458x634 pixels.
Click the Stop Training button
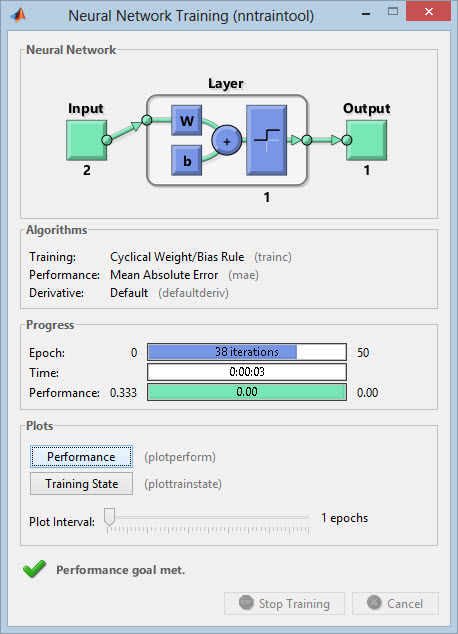point(284,604)
